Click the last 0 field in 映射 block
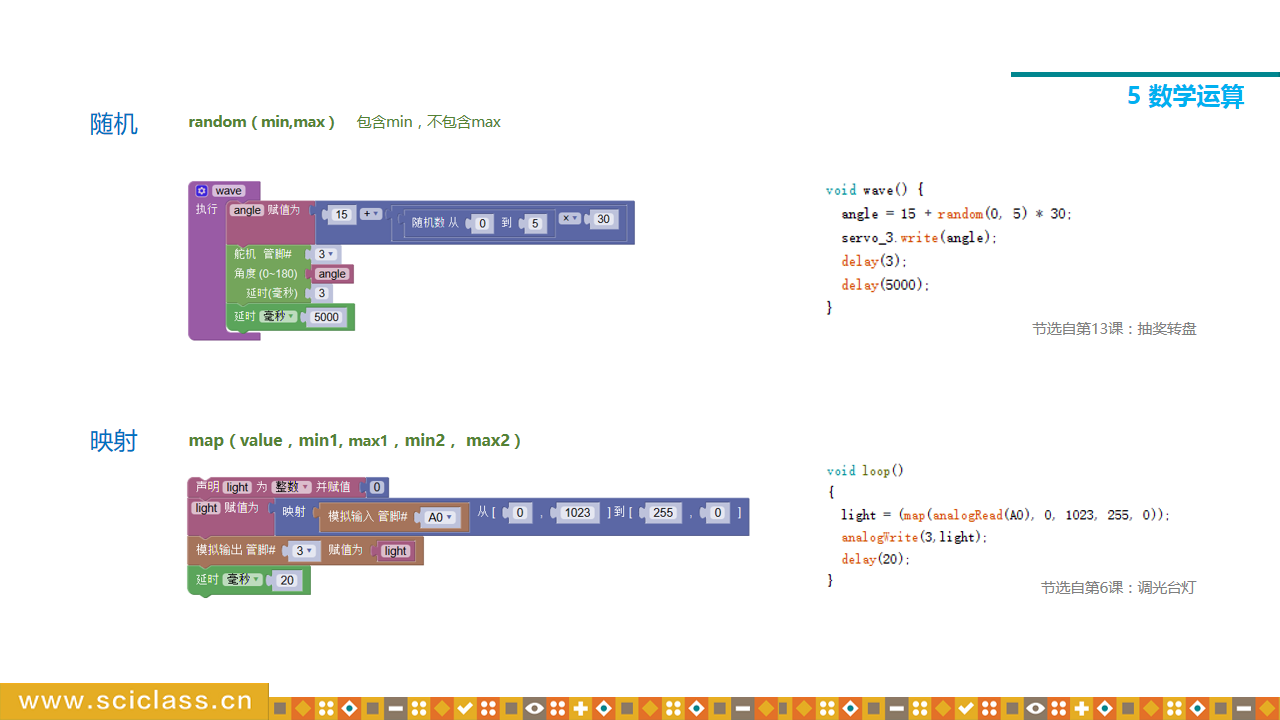The width and height of the screenshot is (1280, 720). click(x=716, y=513)
